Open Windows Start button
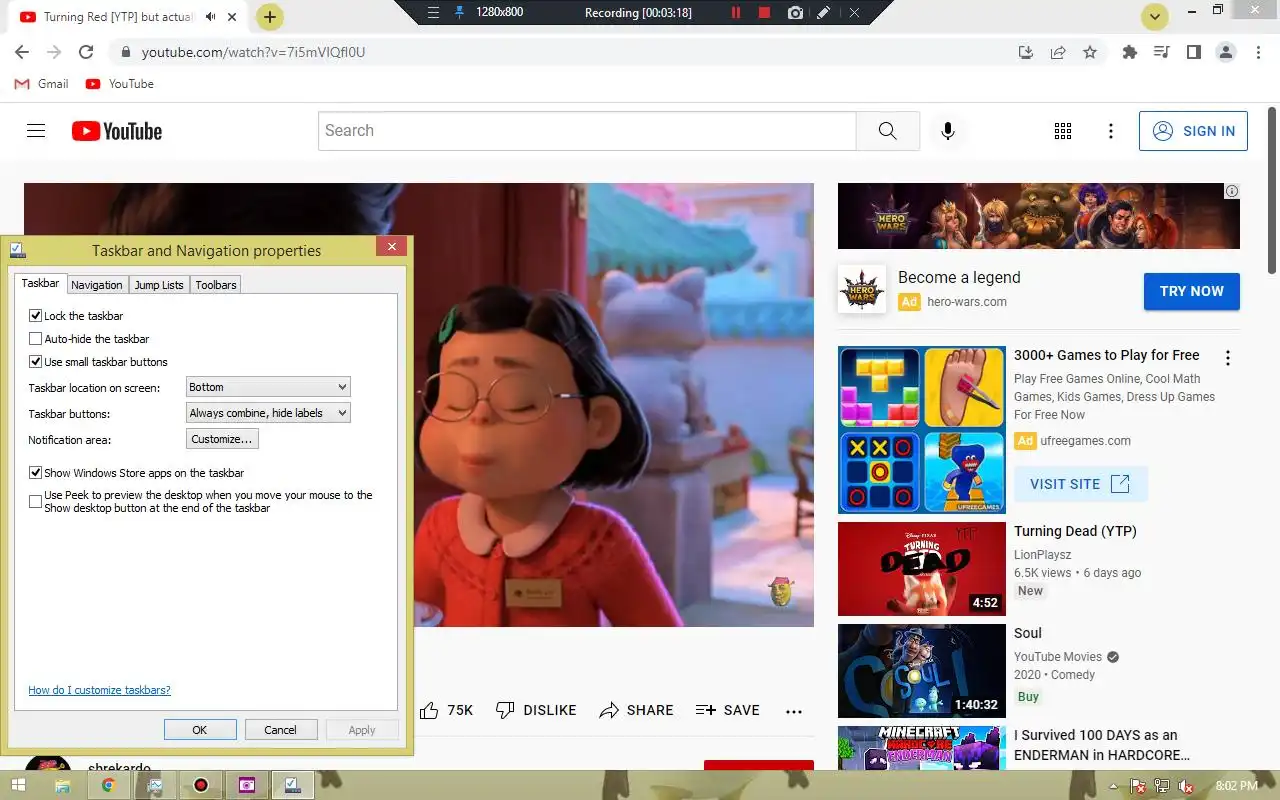The width and height of the screenshot is (1280, 800). click(x=17, y=785)
